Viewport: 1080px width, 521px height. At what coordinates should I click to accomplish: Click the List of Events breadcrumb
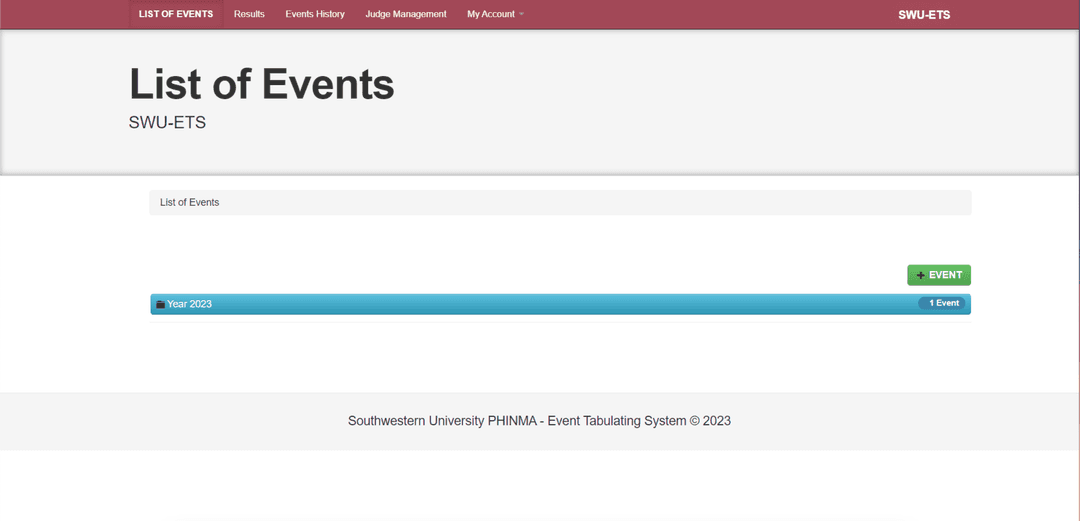coord(189,202)
